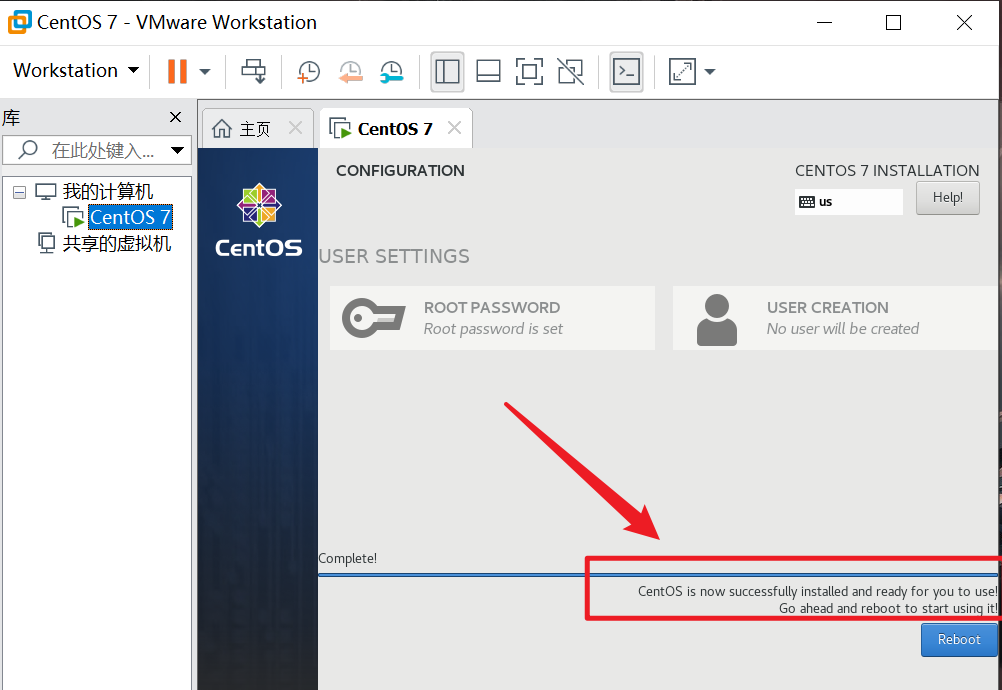This screenshot has height=690, width=1002.
Task: Open the snapshot manager
Action: coord(391,72)
